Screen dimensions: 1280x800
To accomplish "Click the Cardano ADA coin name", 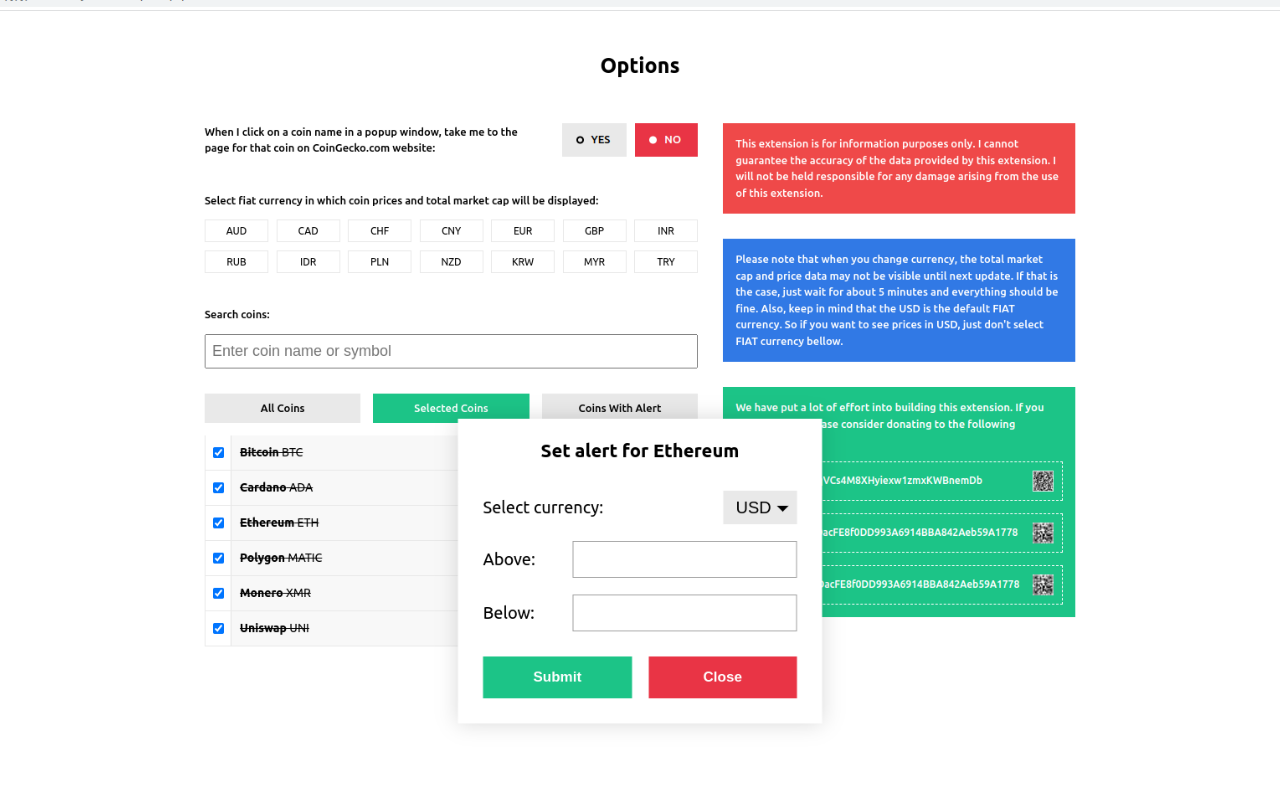I will click(x=276, y=488).
